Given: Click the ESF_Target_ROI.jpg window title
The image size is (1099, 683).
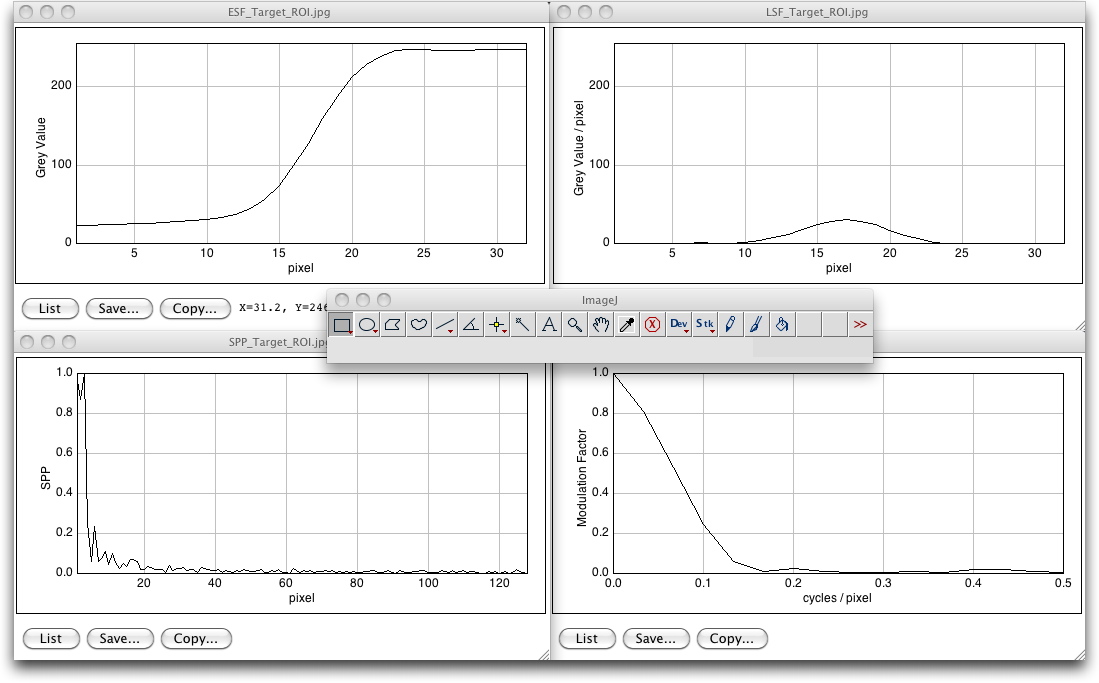Looking at the screenshot, I should coord(279,12).
